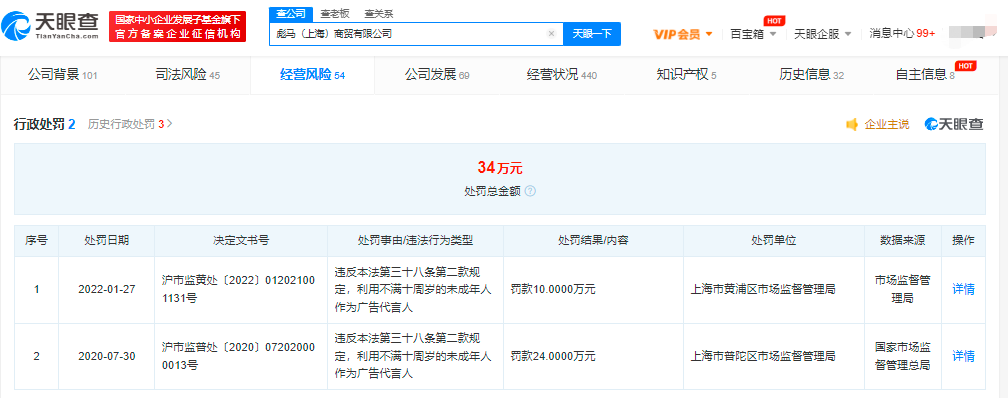1008x398 pixels.
Task: Click the 序号 column header
Action: [36, 240]
